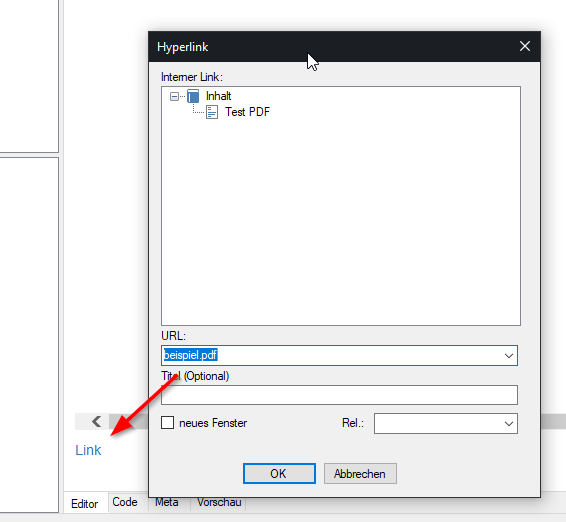566x522 pixels.
Task: Enable the neues Fenster checkbox
Action: pyautogui.click(x=167, y=423)
